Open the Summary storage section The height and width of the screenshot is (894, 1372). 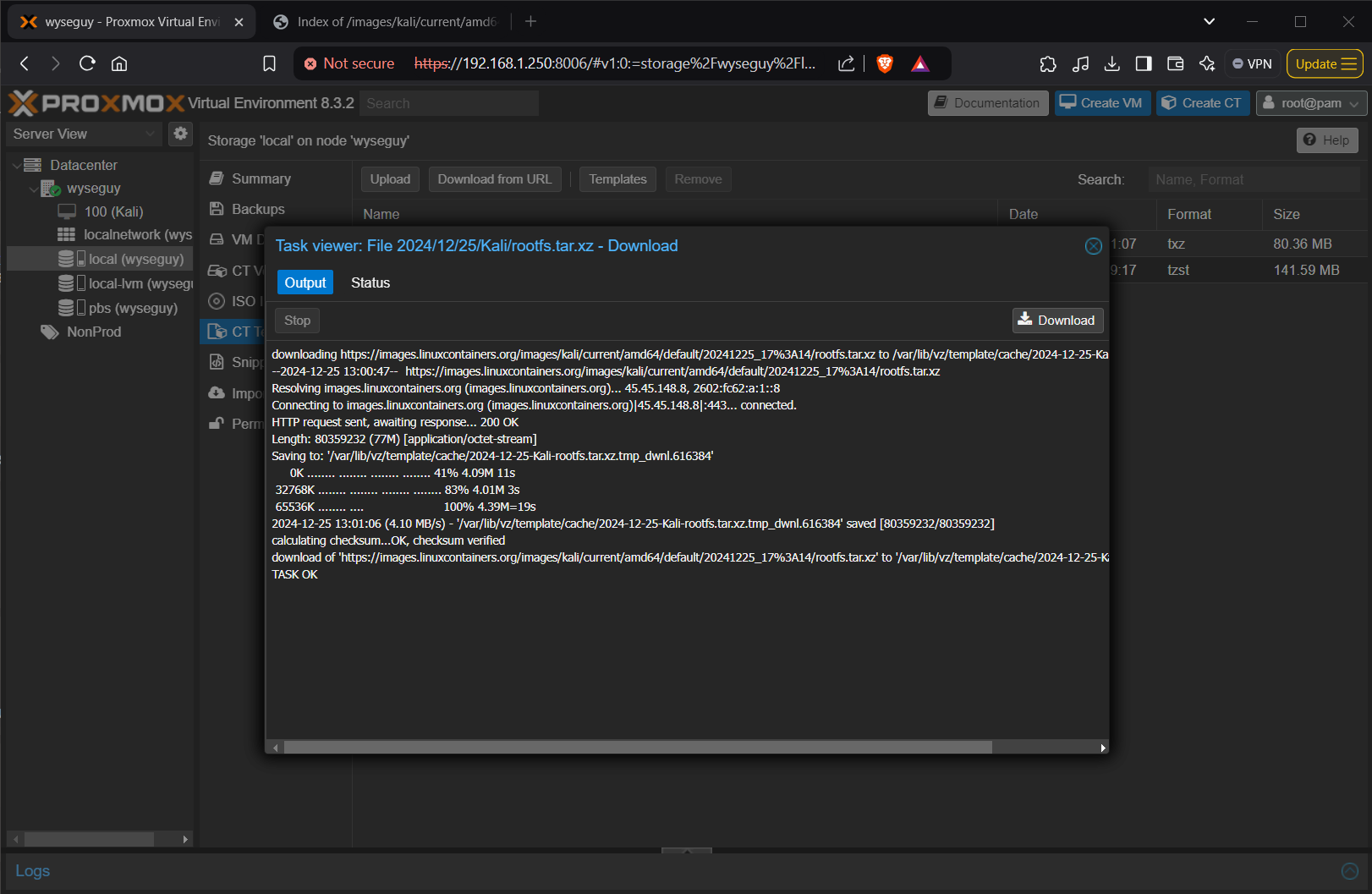coord(261,178)
